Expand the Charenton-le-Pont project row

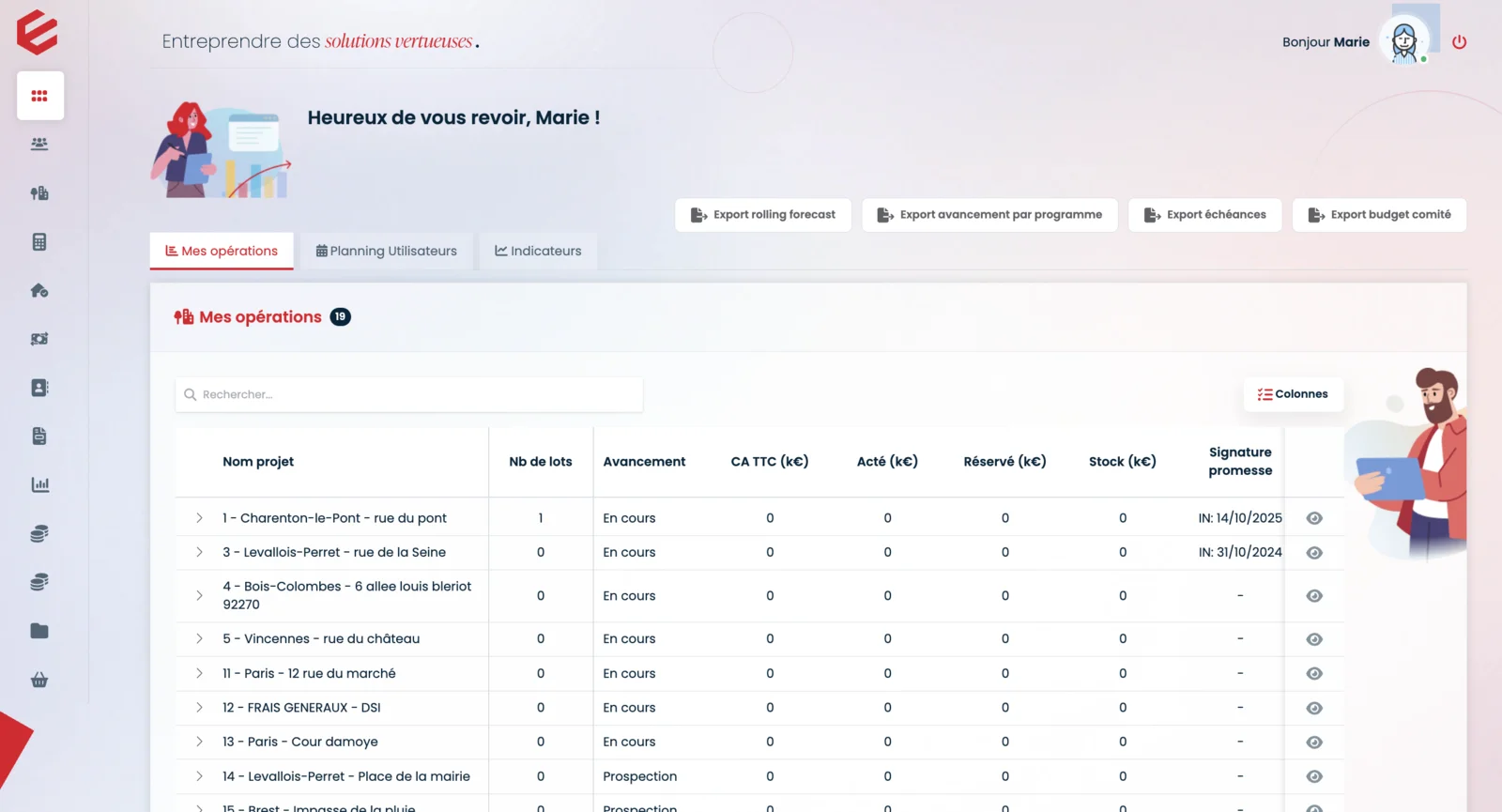(199, 518)
